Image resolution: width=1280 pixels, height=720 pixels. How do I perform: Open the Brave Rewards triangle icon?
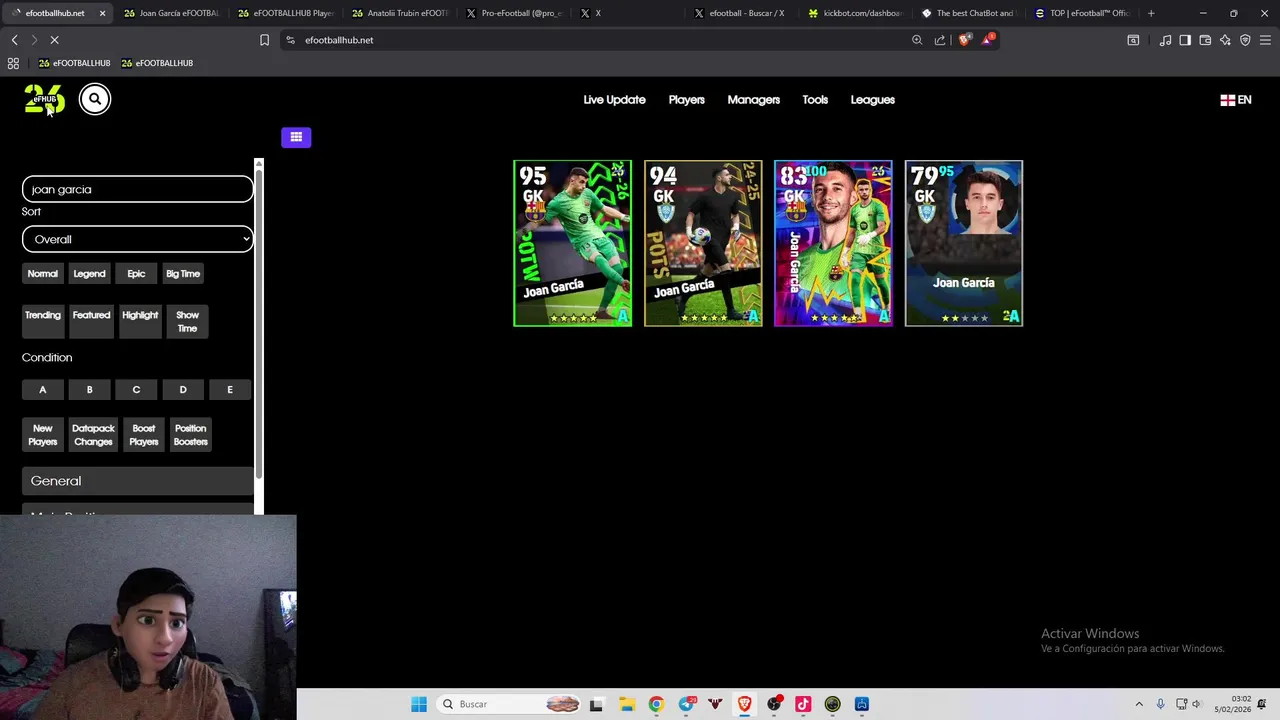988,40
